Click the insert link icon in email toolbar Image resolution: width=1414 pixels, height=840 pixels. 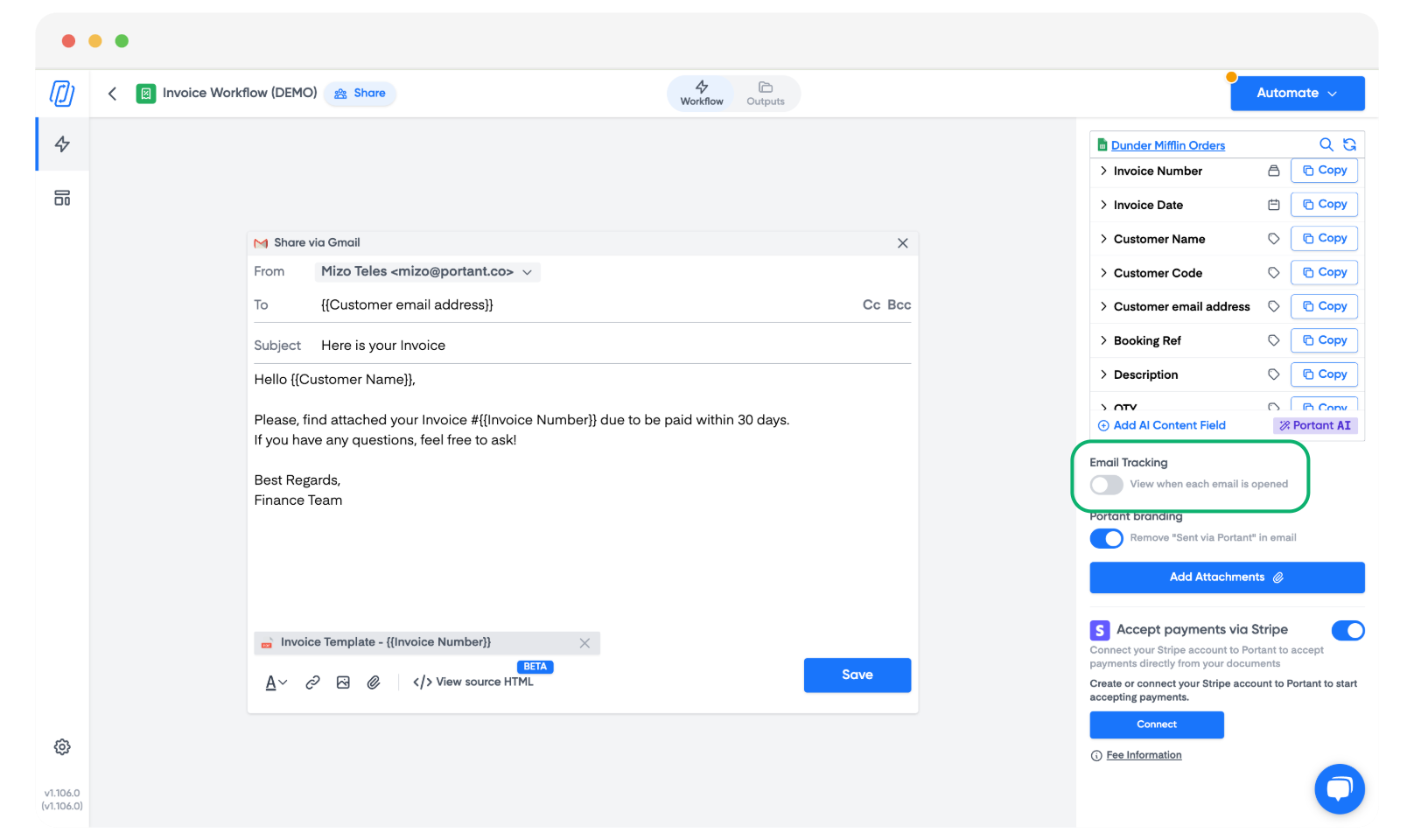click(312, 682)
